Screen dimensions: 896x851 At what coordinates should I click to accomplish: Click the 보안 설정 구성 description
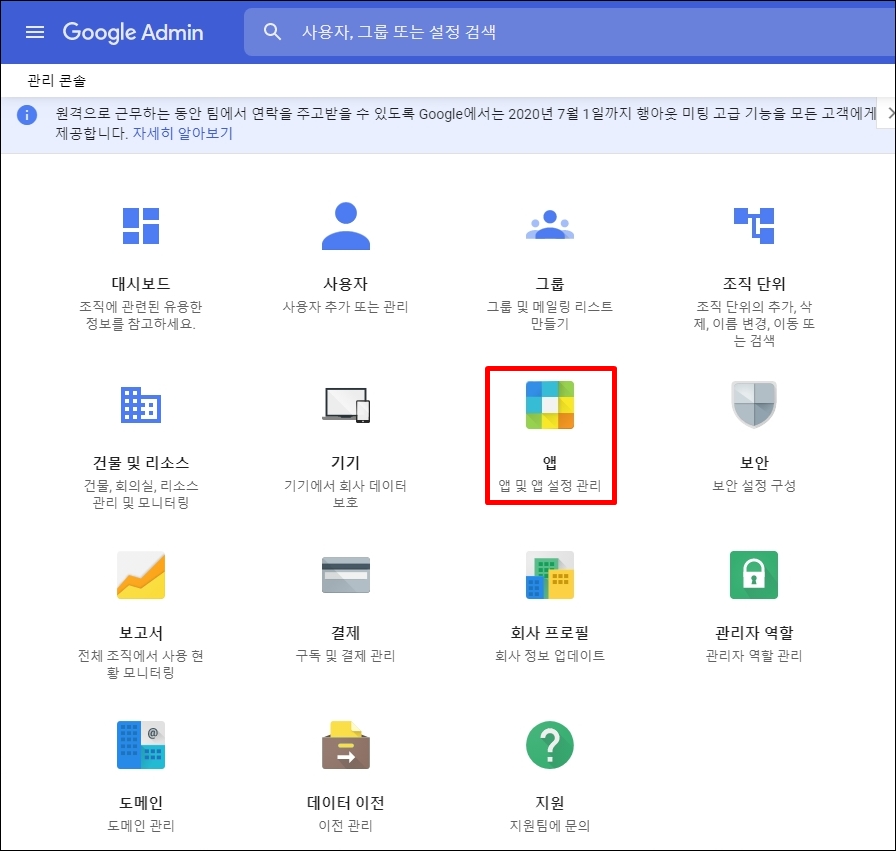(754, 486)
